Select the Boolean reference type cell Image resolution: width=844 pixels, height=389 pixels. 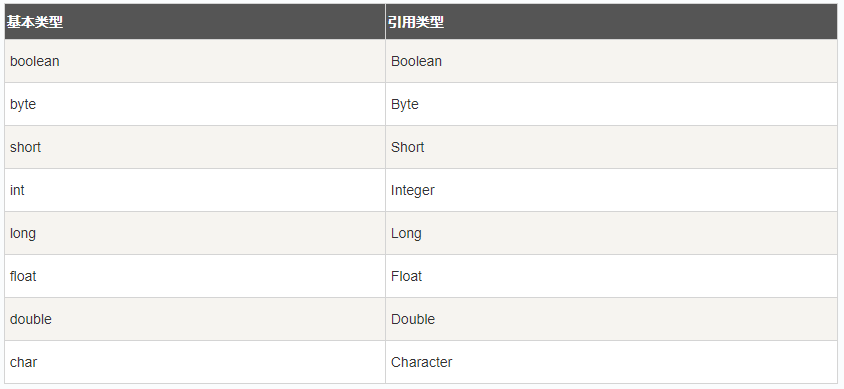611,61
